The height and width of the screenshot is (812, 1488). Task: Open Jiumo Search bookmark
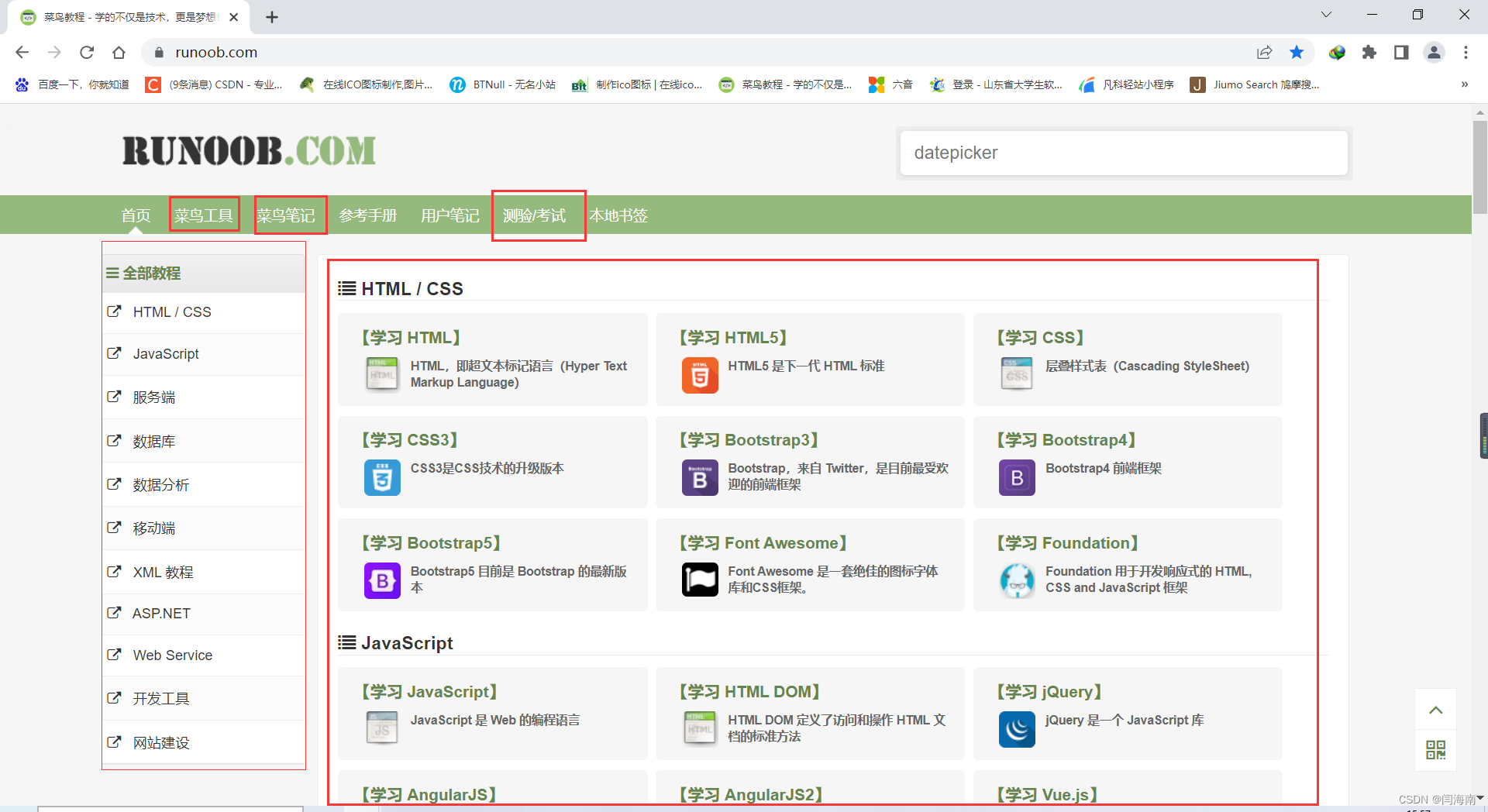1255,84
